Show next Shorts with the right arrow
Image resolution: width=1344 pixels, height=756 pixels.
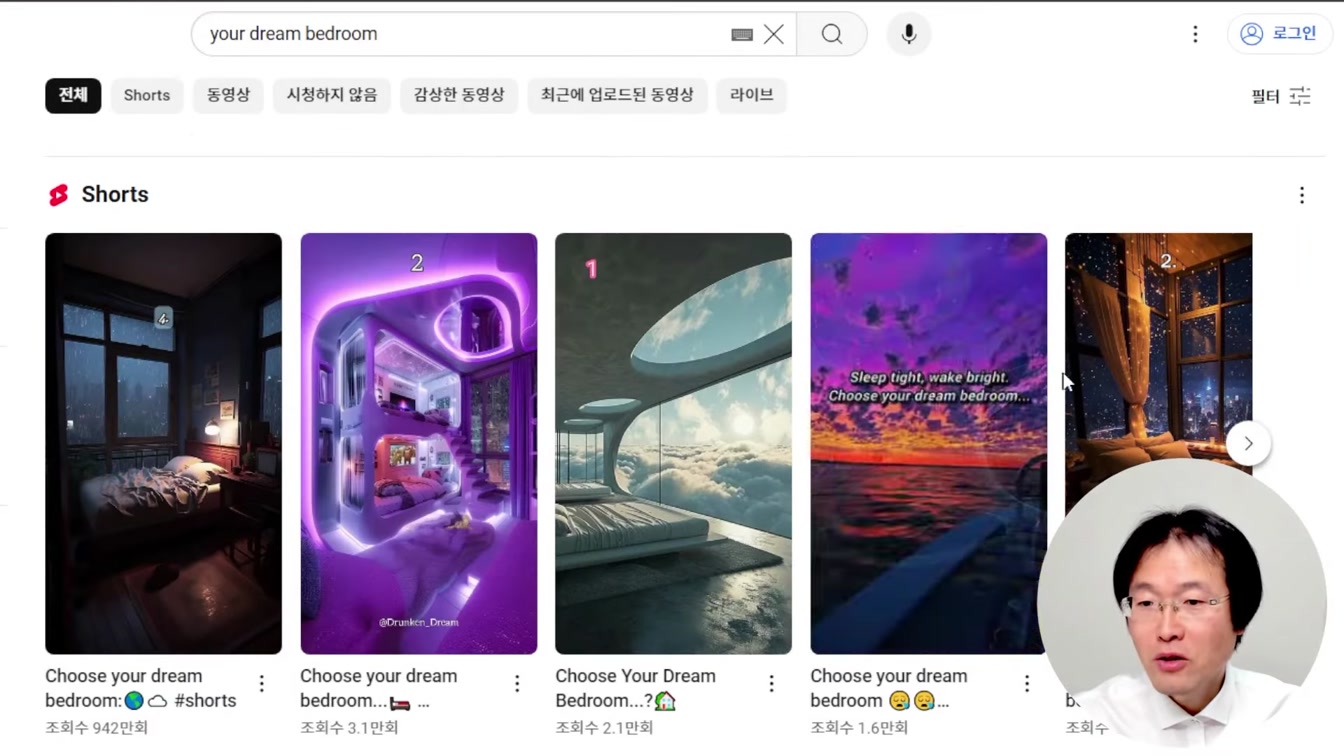(x=1248, y=443)
